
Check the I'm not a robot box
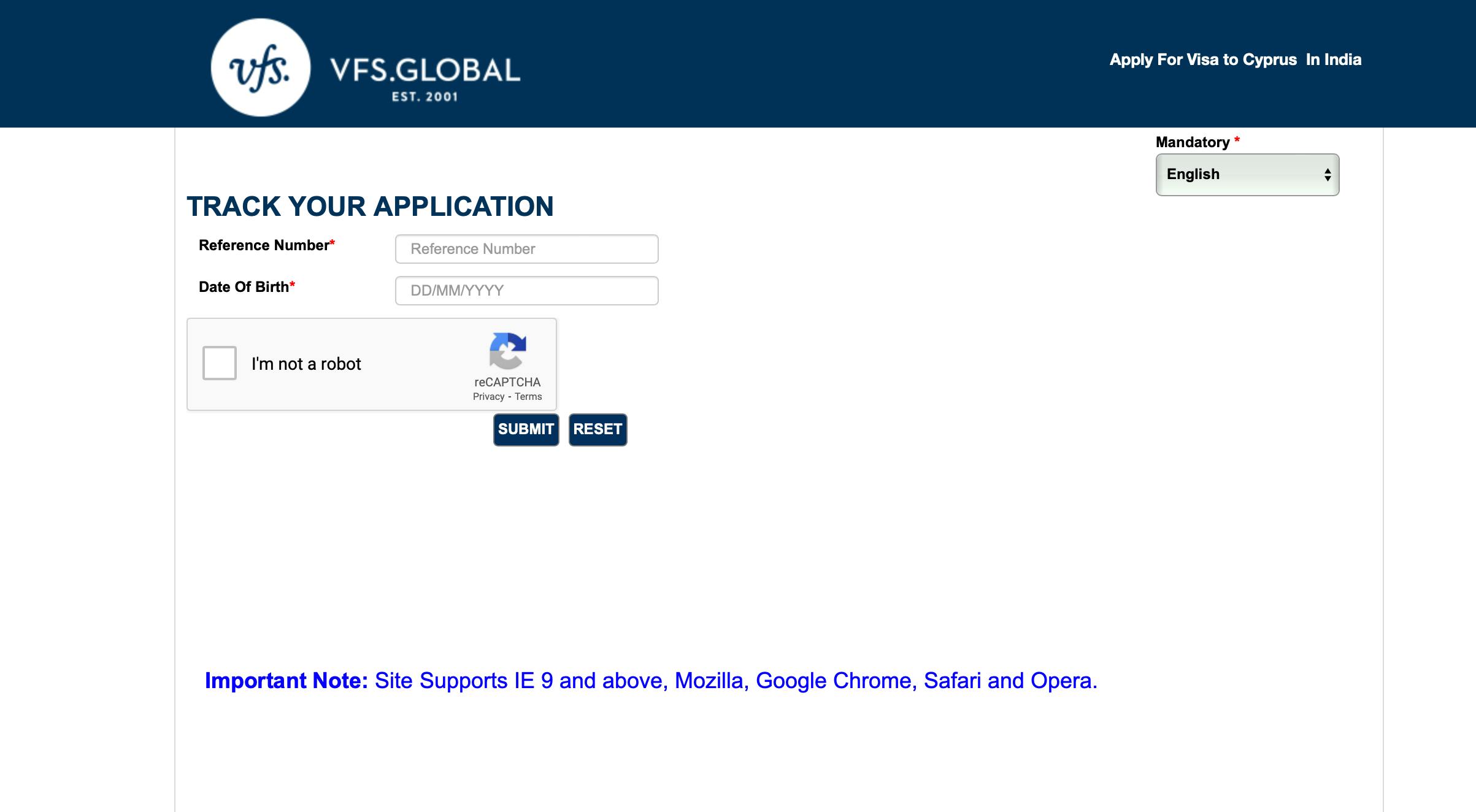(220, 363)
